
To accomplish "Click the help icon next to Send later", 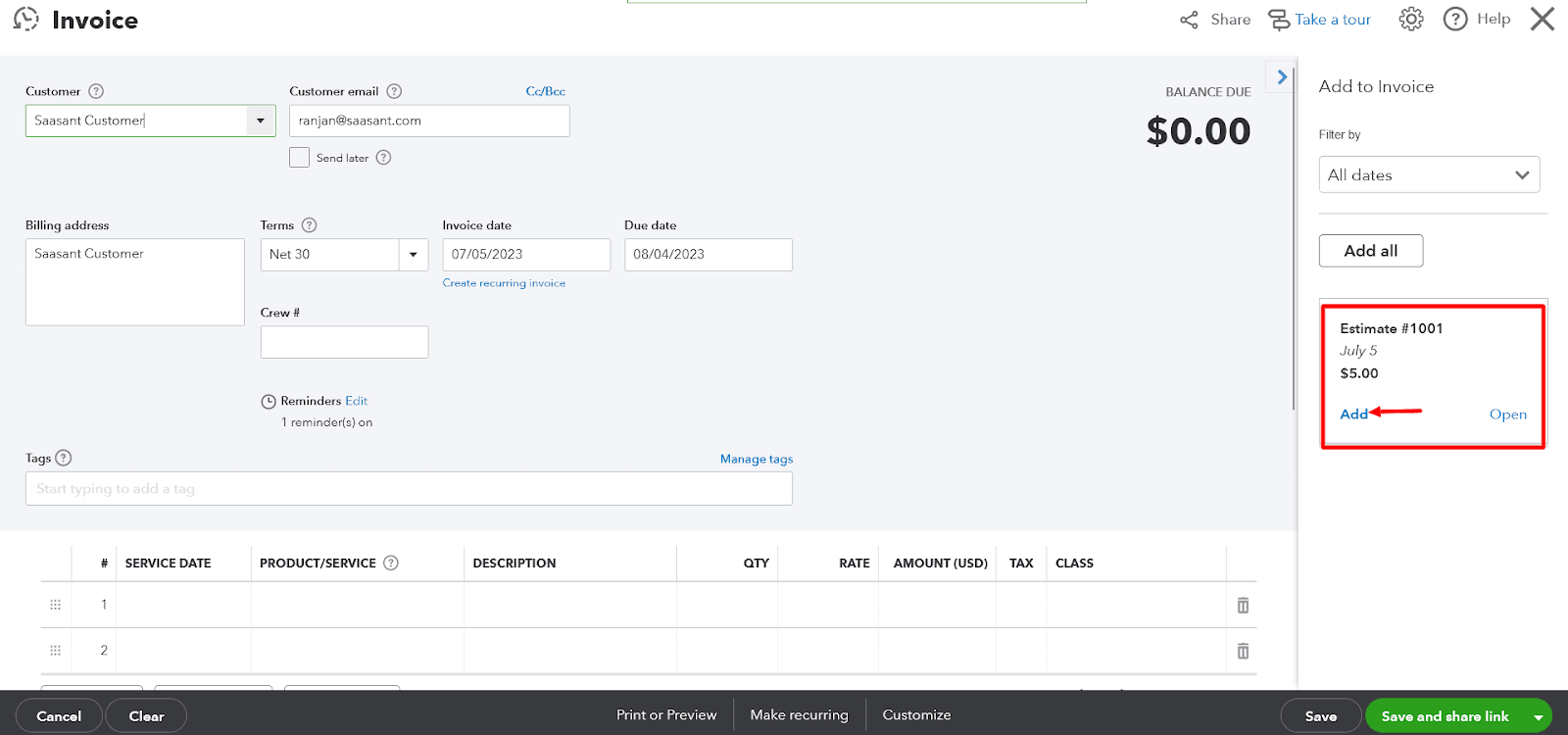I will (x=383, y=157).
